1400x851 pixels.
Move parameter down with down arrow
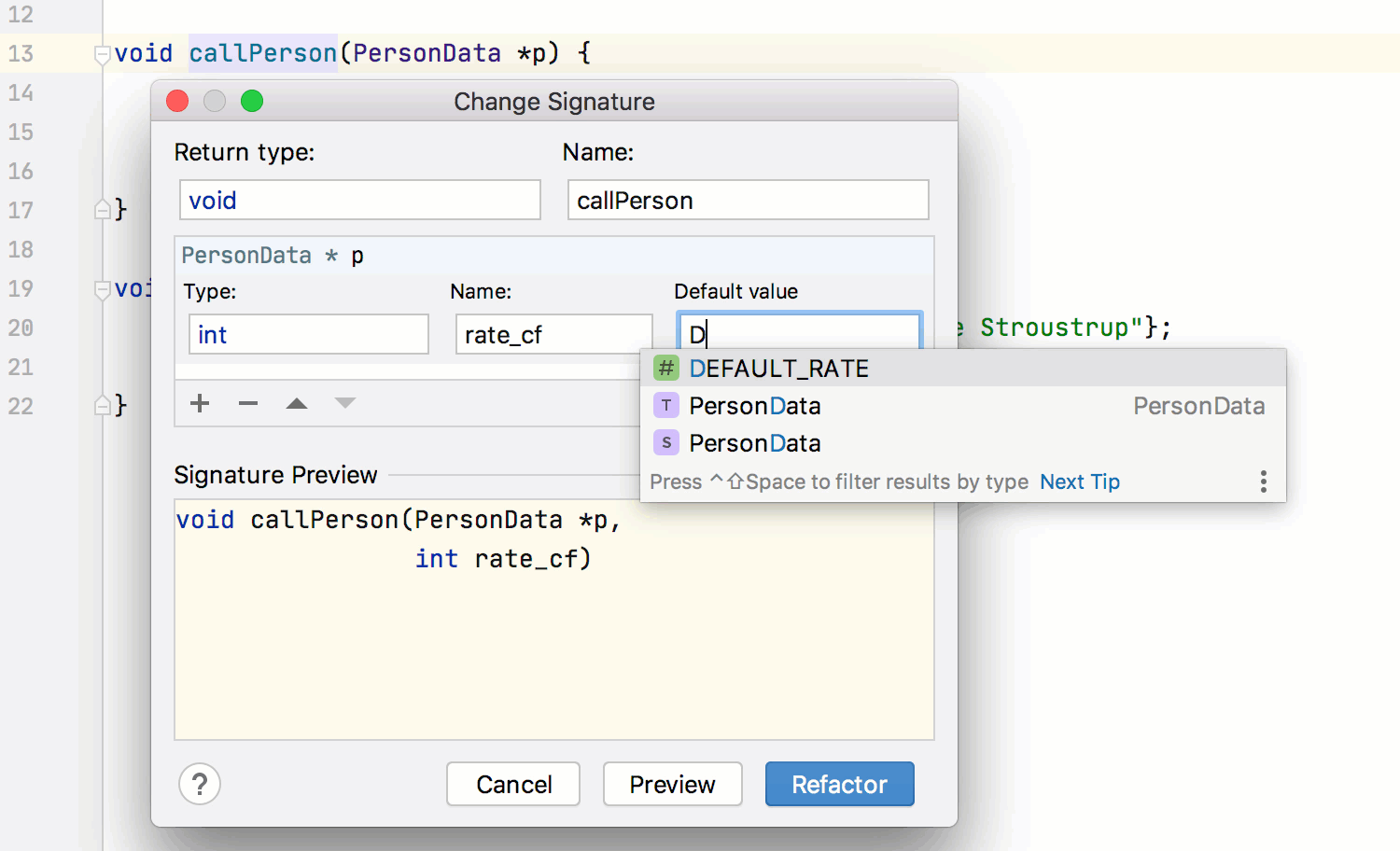click(345, 403)
